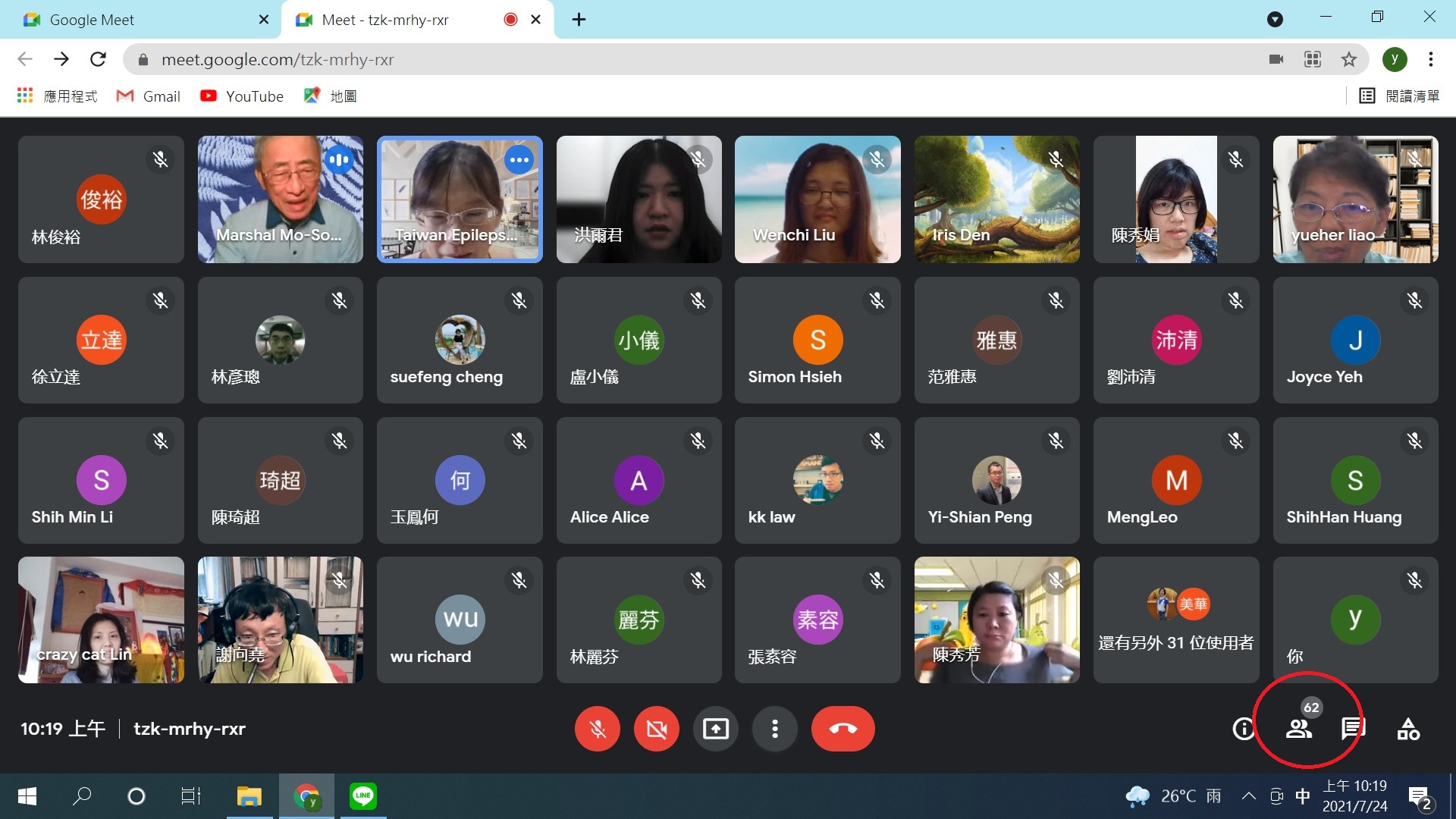Open the Windows Start menu
This screenshot has width=1456, height=819.
27,796
